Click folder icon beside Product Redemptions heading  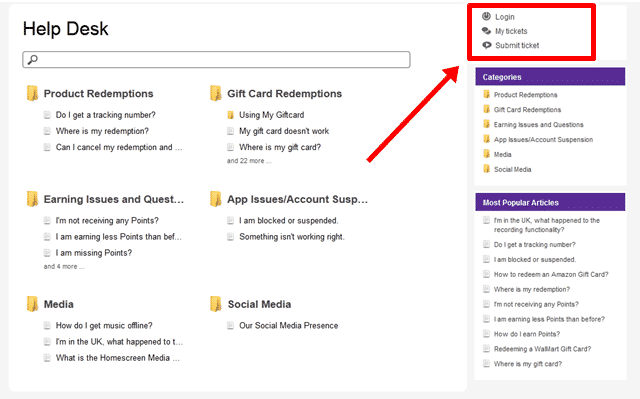[32, 93]
